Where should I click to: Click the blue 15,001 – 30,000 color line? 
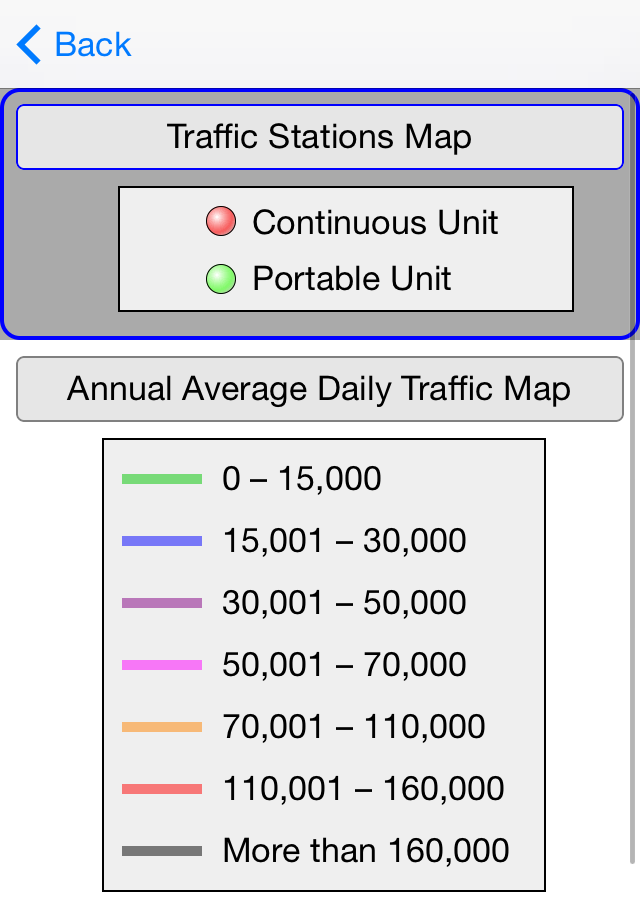(x=162, y=541)
